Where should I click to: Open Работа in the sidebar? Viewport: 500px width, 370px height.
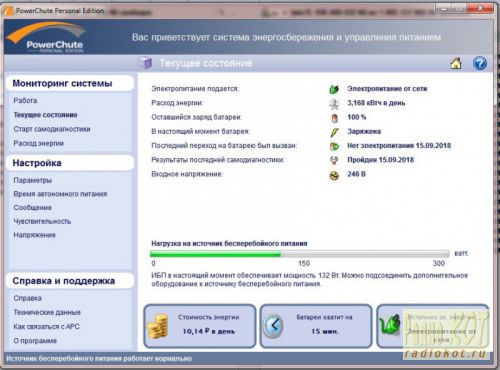click(25, 100)
